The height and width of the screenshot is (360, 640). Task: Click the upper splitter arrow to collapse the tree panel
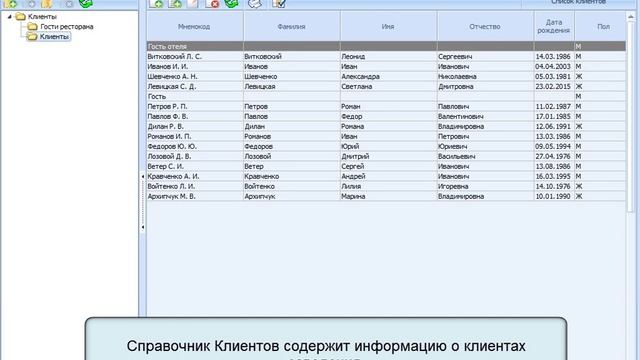coord(142,176)
